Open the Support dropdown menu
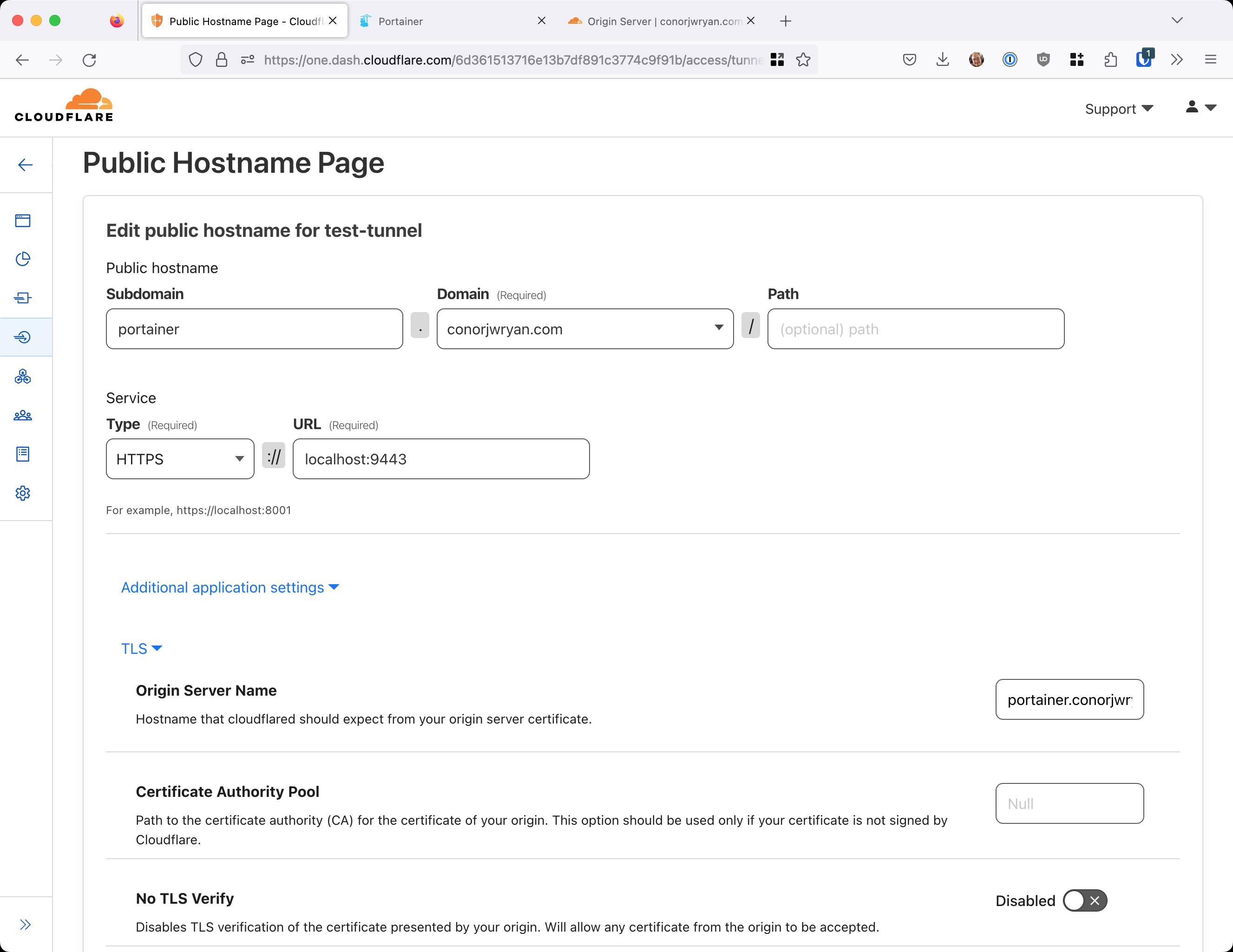The image size is (1233, 952). [x=1119, y=108]
